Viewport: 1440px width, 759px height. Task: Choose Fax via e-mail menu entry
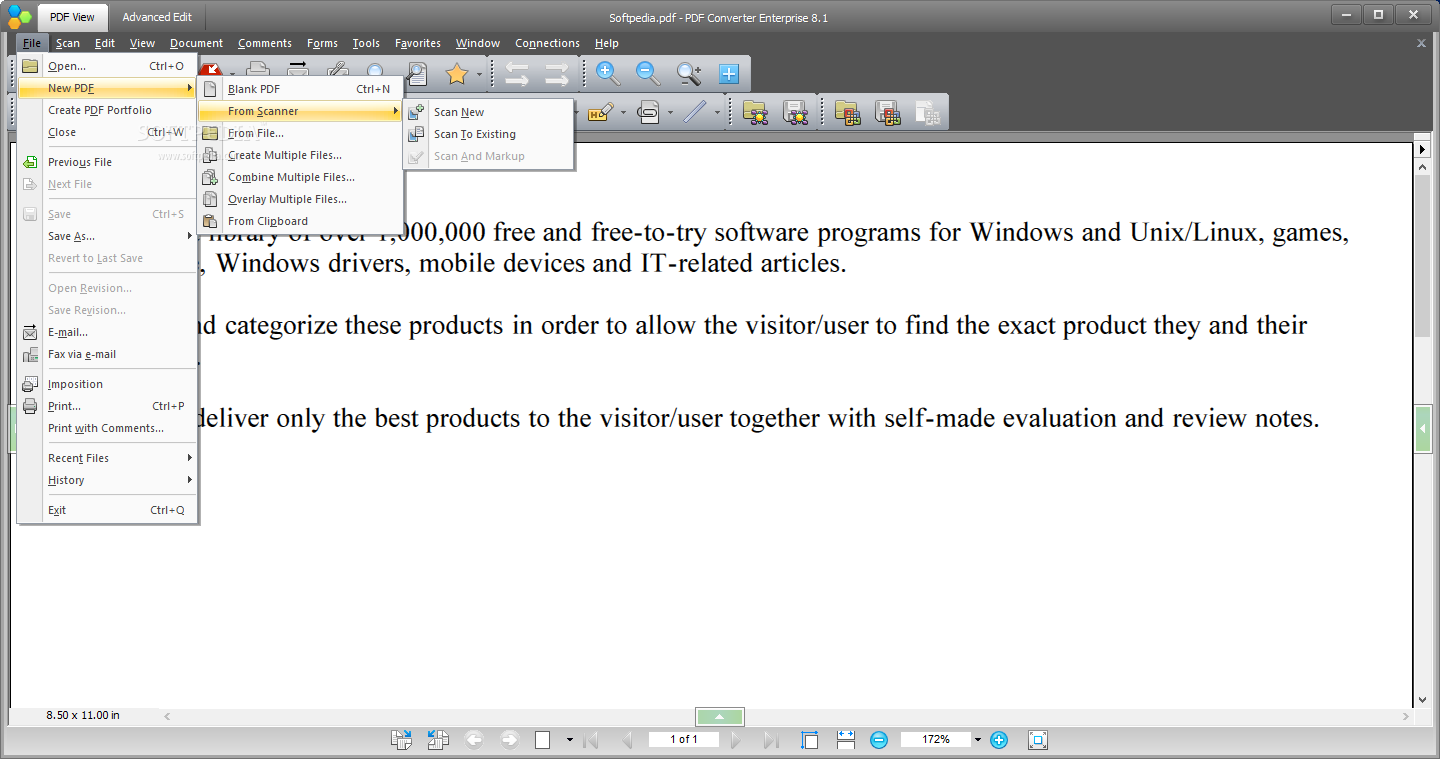(108, 354)
